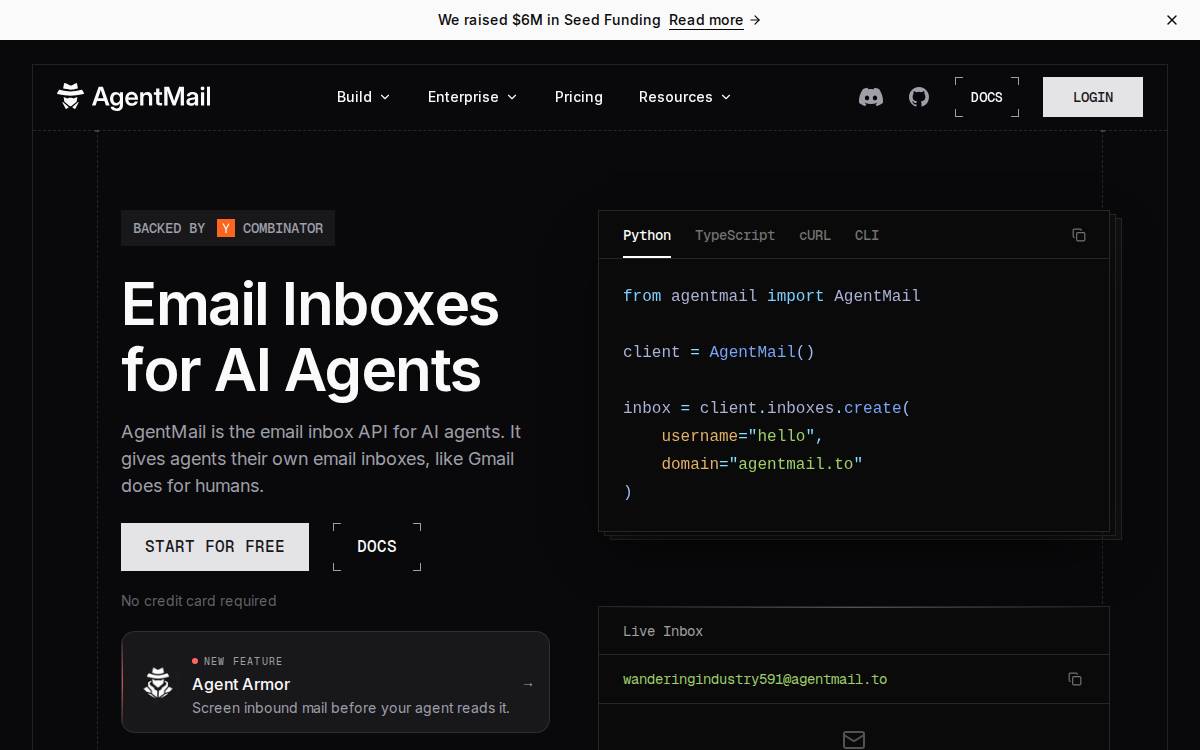This screenshot has width=1200, height=750.
Task: Click the 'We raised $6M in Seed Funding' text
Action: click(x=549, y=20)
